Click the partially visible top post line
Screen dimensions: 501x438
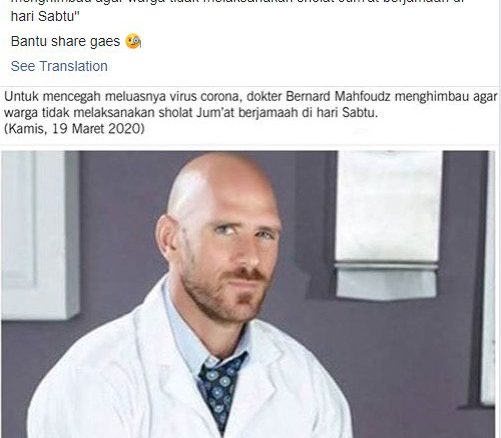point(237,2)
